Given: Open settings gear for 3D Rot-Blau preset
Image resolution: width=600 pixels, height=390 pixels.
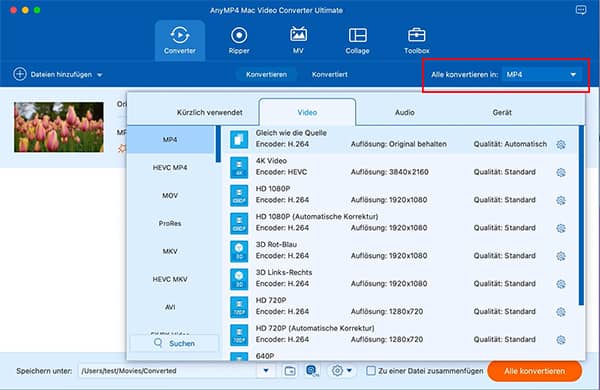Looking at the screenshot, I should pos(561,256).
